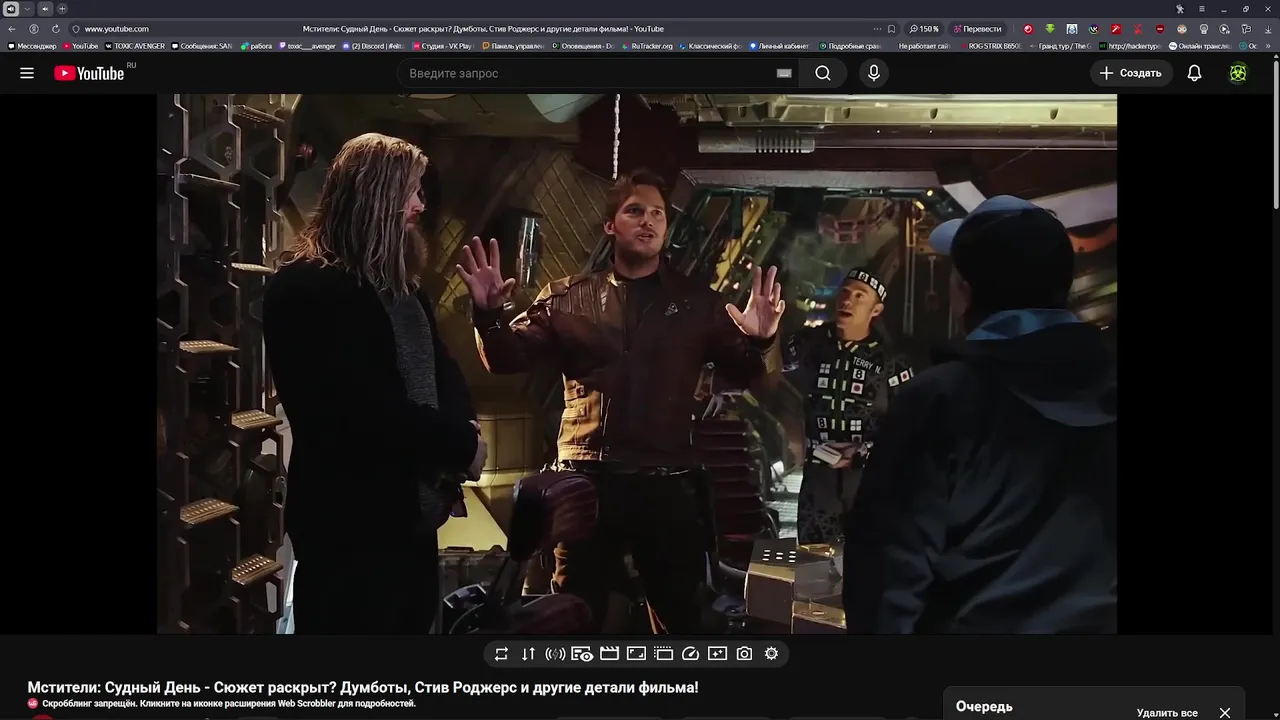Toggle the volume boost icon
1280x720 pixels.
point(555,654)
